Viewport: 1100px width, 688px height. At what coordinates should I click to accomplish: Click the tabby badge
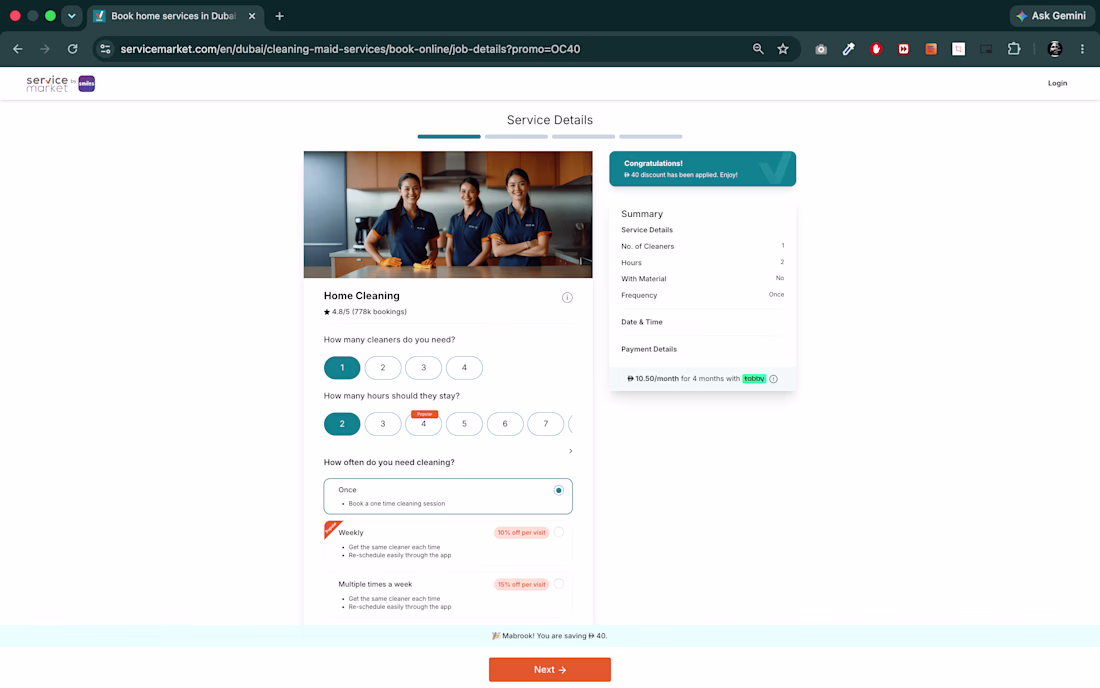pos(754,379)
